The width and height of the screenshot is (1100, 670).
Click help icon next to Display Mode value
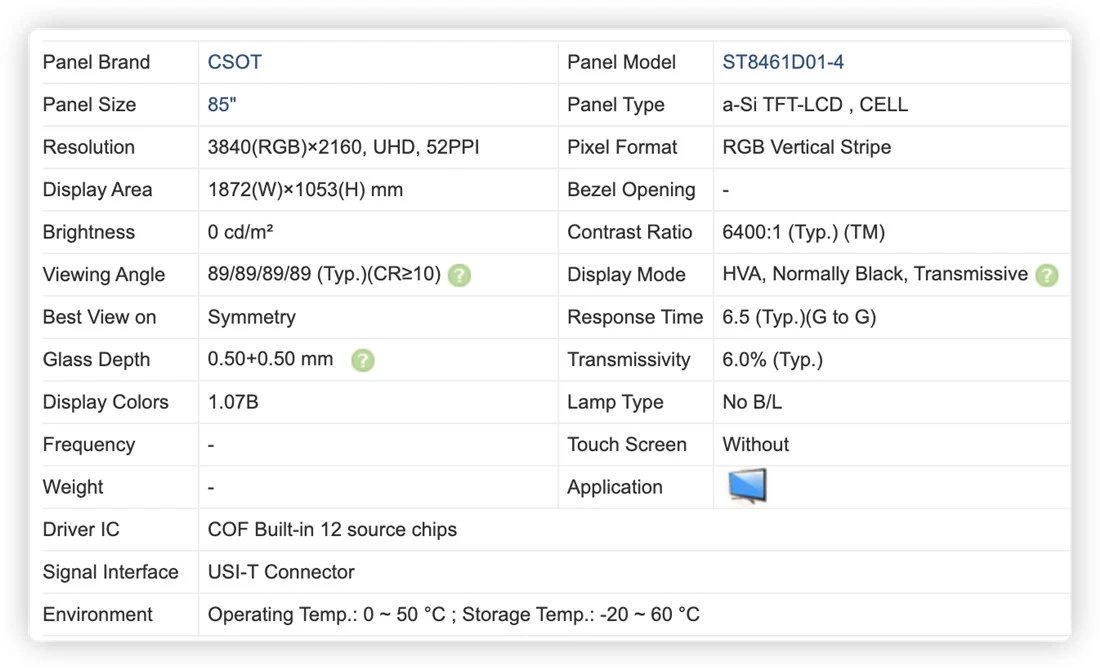tap(1047, 275)
